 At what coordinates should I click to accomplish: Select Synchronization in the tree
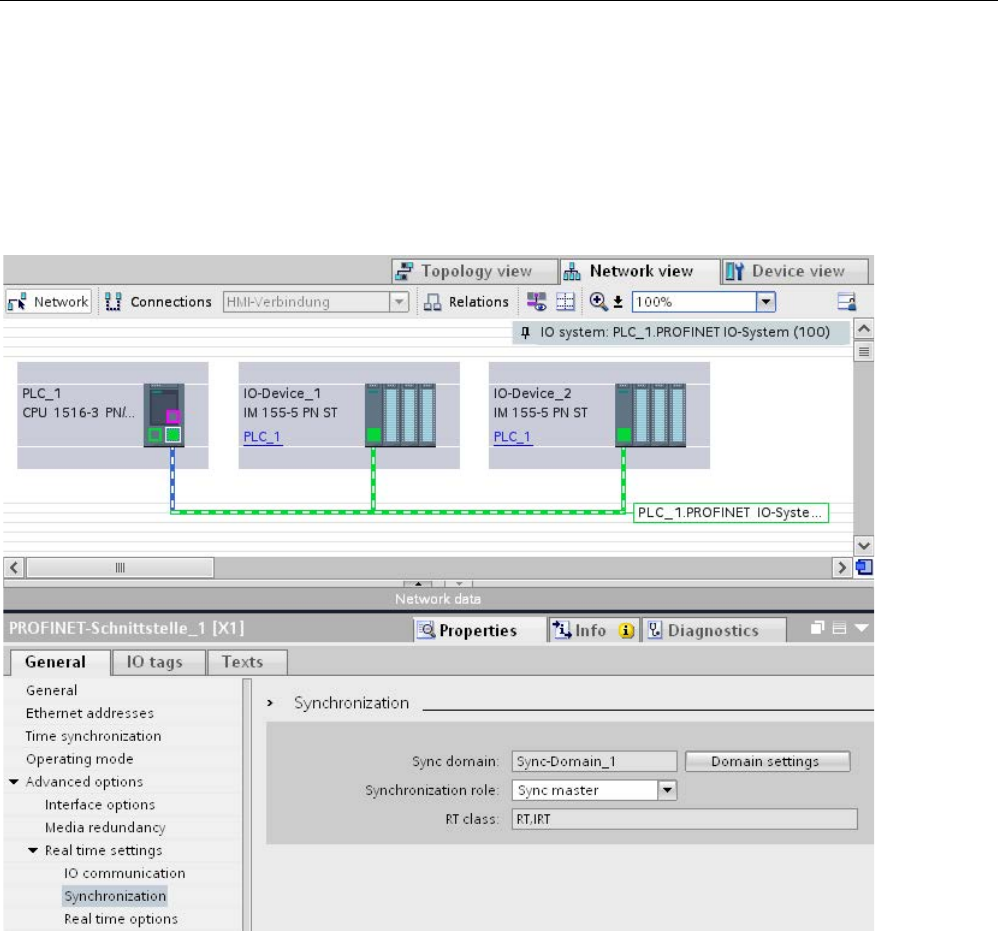click(115, 896)
